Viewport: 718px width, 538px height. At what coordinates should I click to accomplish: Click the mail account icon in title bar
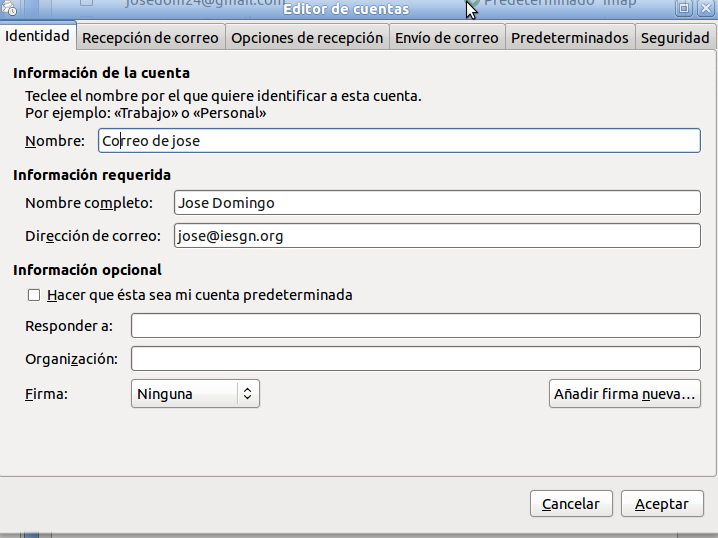click(x=9, y=8)
